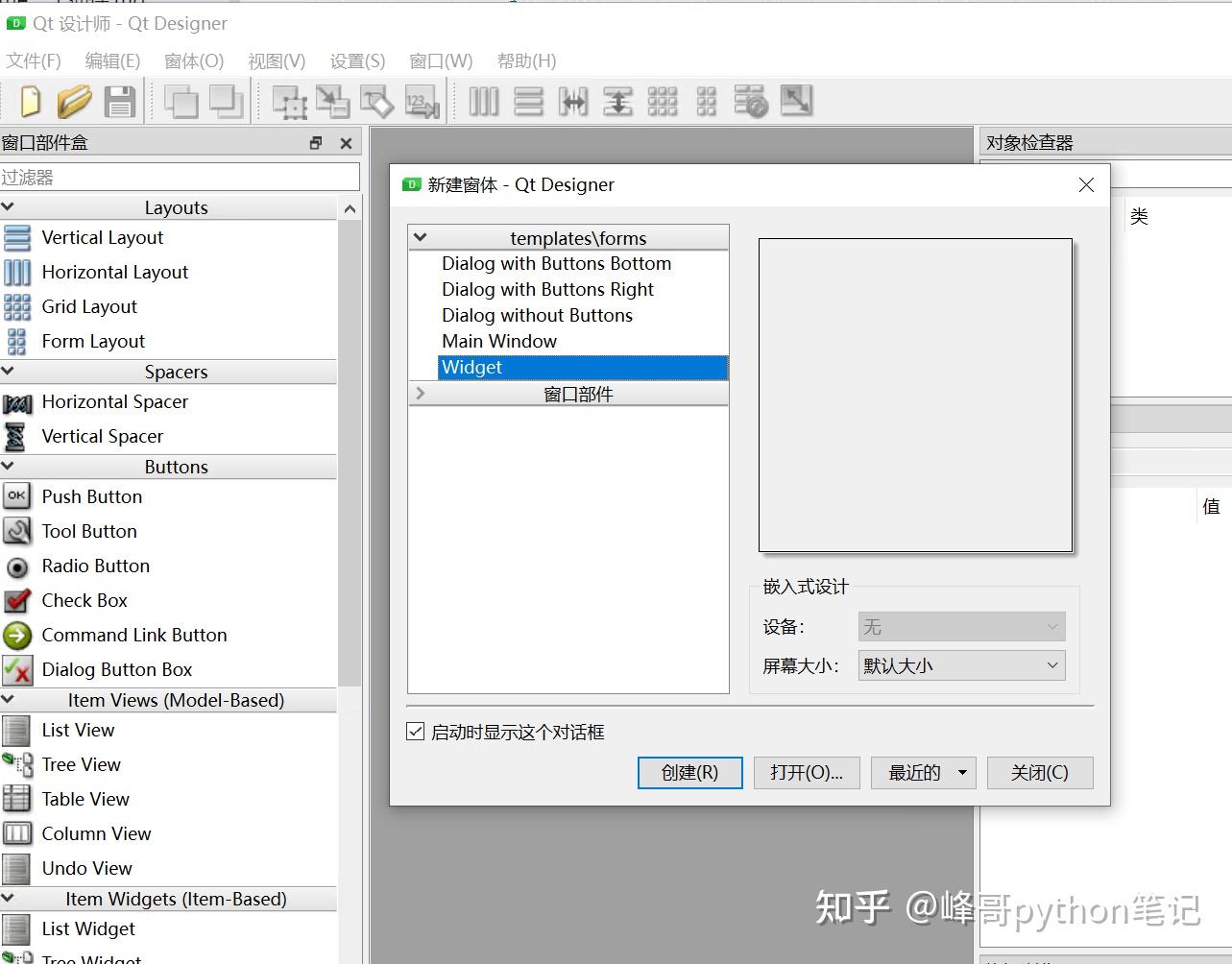Click the Save Form toolbar icon
Viewport: 1232px width, 964px height.
[119, 101]
